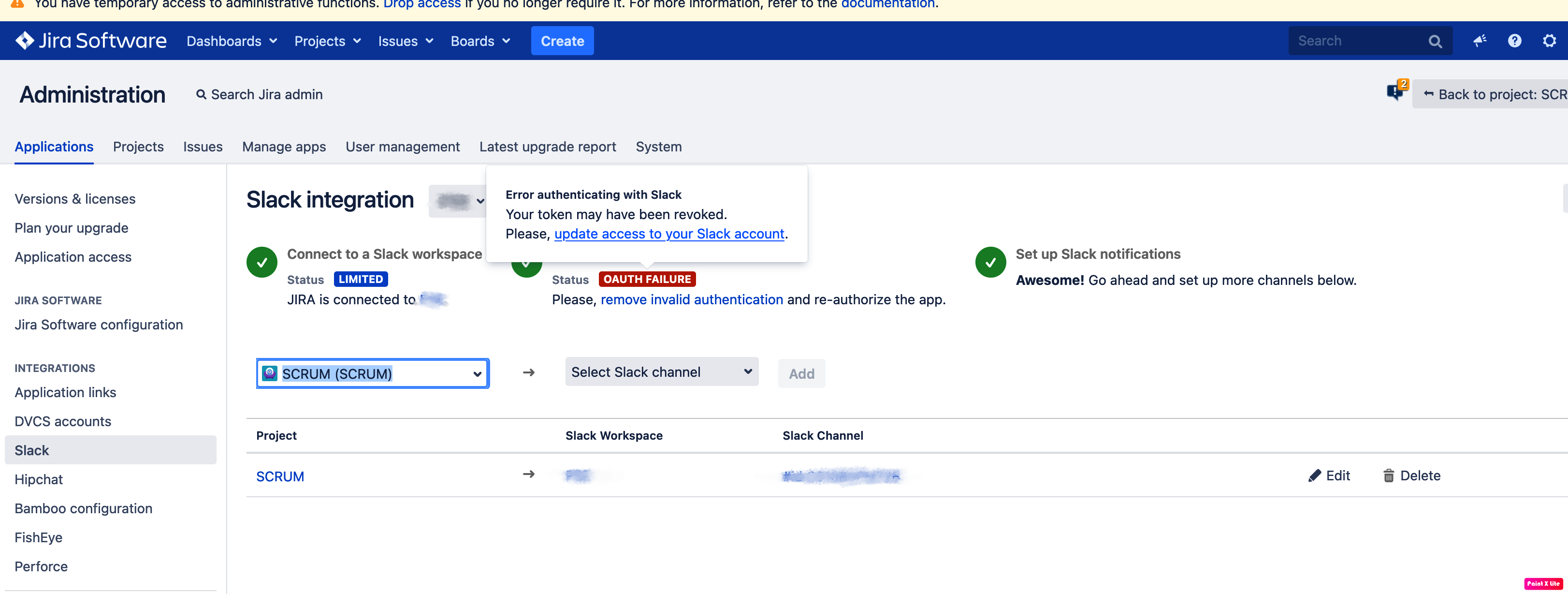Switch to the Manage apps tab
Viewport: 1568px width, 594px height.
[284, 147]
